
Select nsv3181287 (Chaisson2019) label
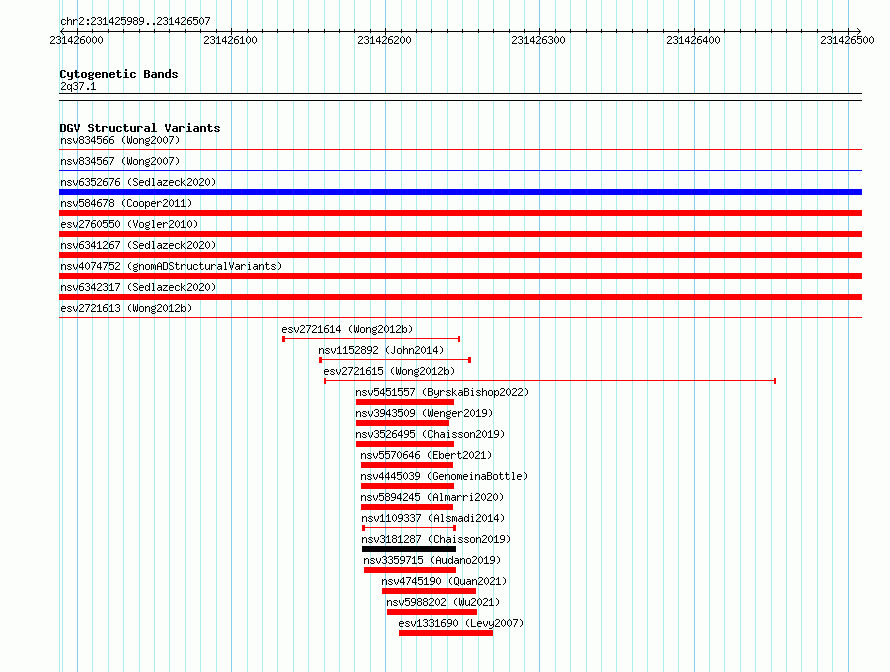436,539
